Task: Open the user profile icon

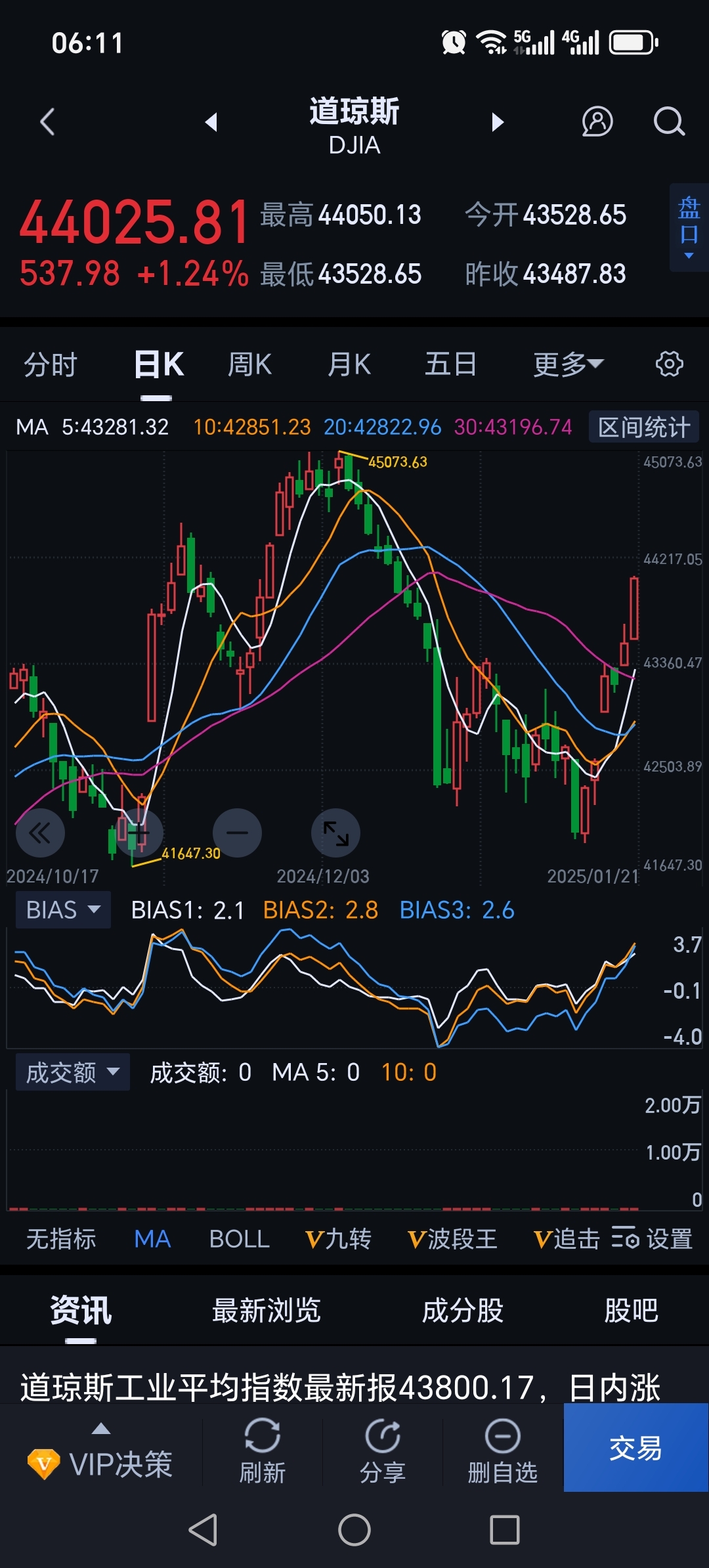Action: pos(597,122)
